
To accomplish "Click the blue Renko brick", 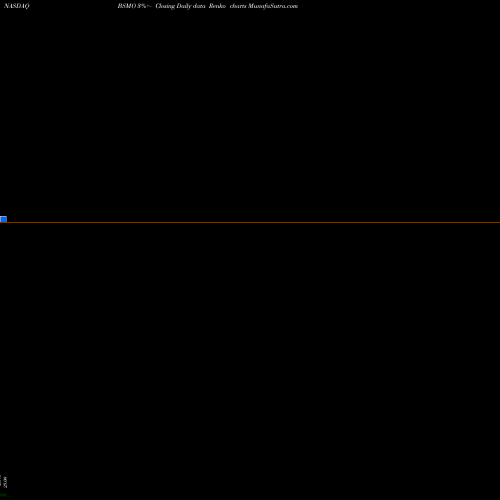I will [3, 219].
